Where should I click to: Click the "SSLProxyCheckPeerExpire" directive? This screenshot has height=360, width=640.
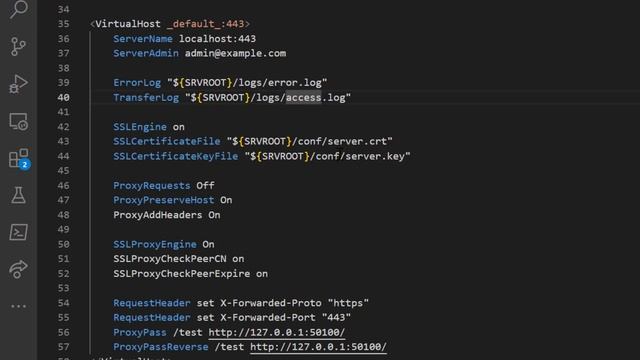point(181,274)
